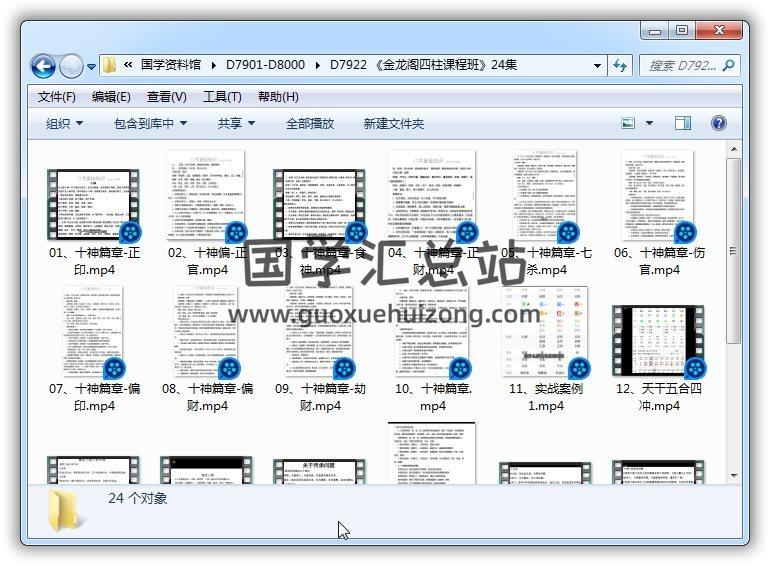Click the refresh button beside address bar
770x566 pixels.
tap(620, 66)
